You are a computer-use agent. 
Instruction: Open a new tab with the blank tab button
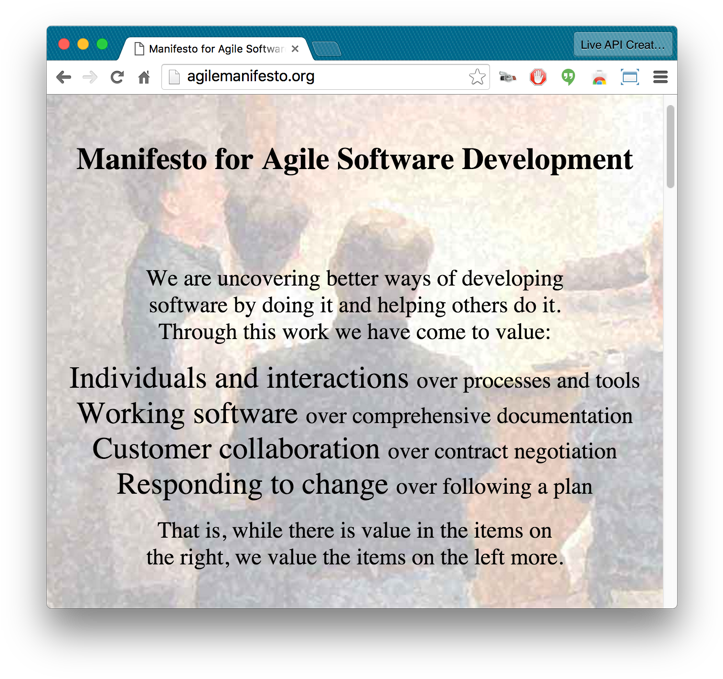point(326,49)
